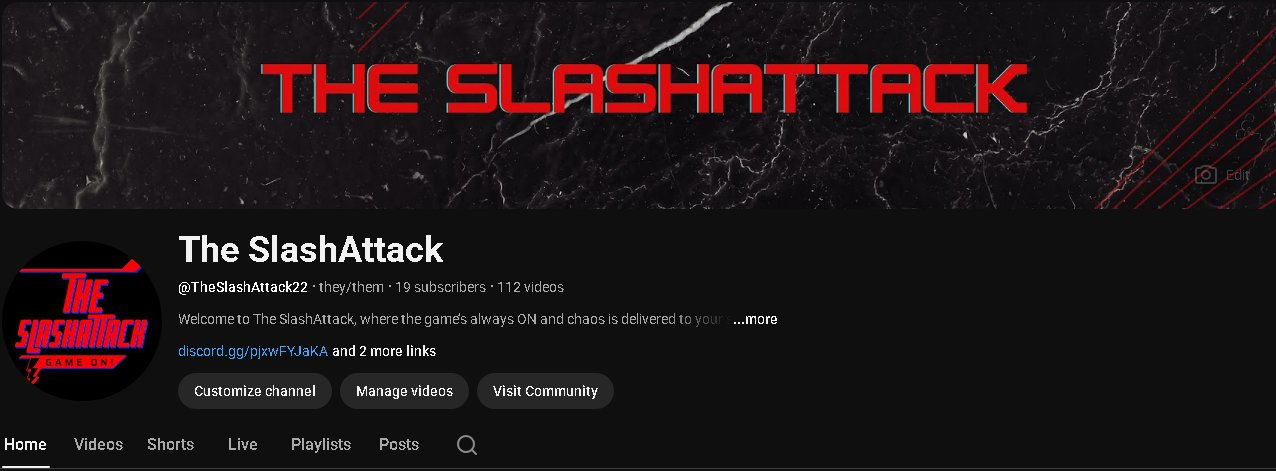Image resolution: width=1276 pixels, height=471 pixels.
Task: Select the Home tab
Action: coord(25,445)
